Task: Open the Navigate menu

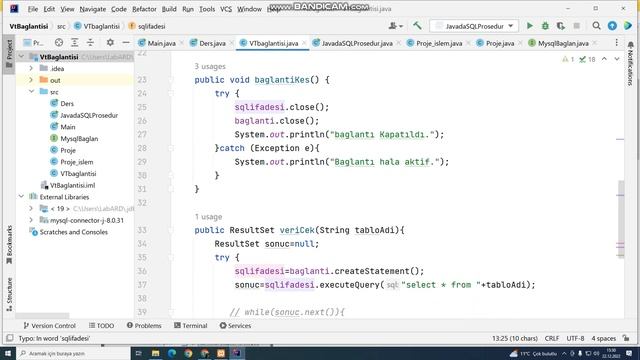Action: tap(93, 9)
